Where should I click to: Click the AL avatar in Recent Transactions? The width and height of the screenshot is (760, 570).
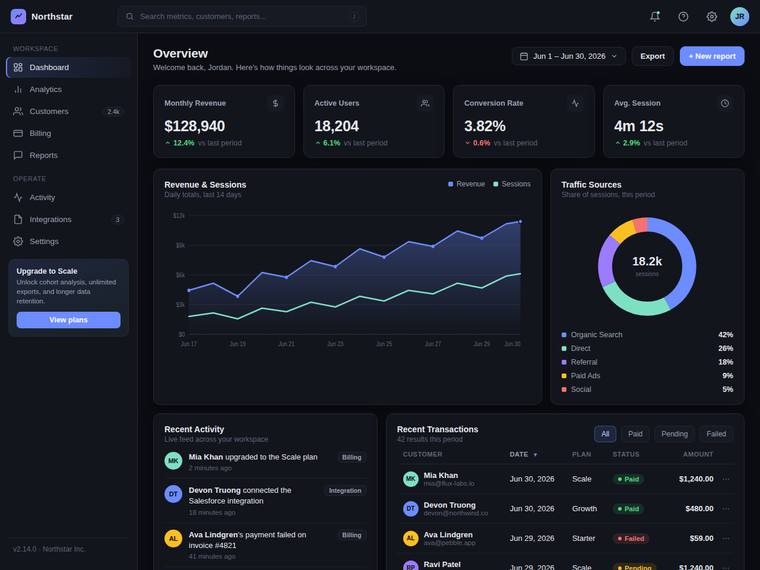(x=411, y=538)
